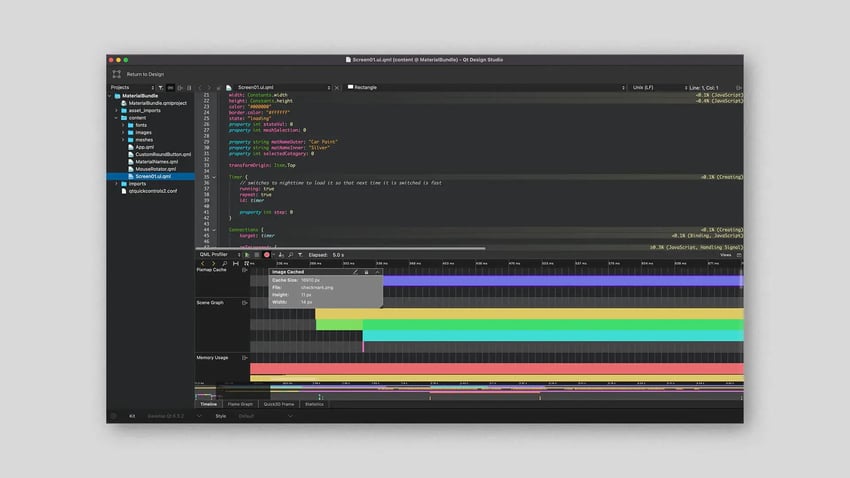Fold the Timer block at line 35
Viewport: 850px width, 478px height.
[214, 177]
